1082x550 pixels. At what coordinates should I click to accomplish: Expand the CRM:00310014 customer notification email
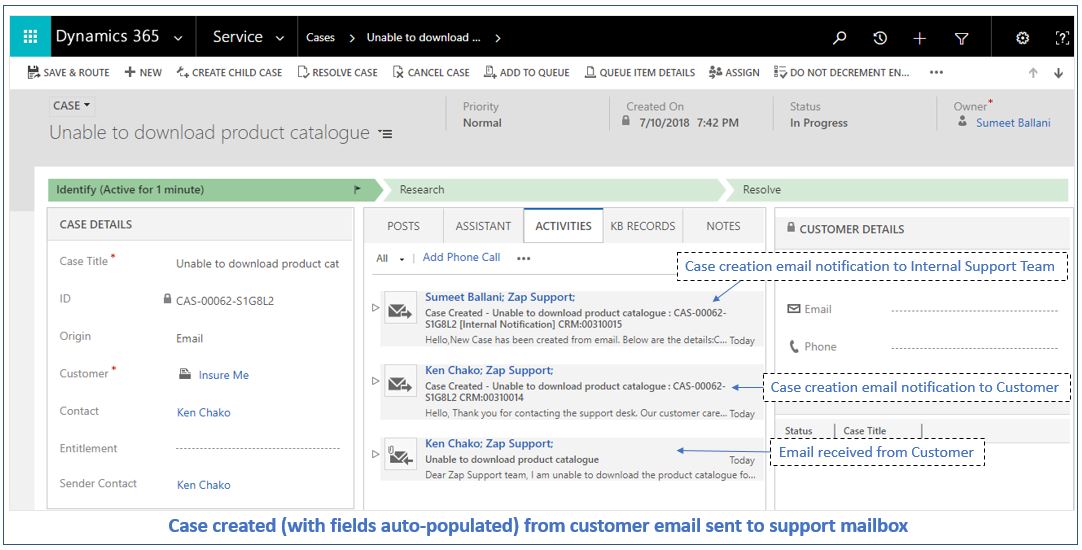(375, 381)
